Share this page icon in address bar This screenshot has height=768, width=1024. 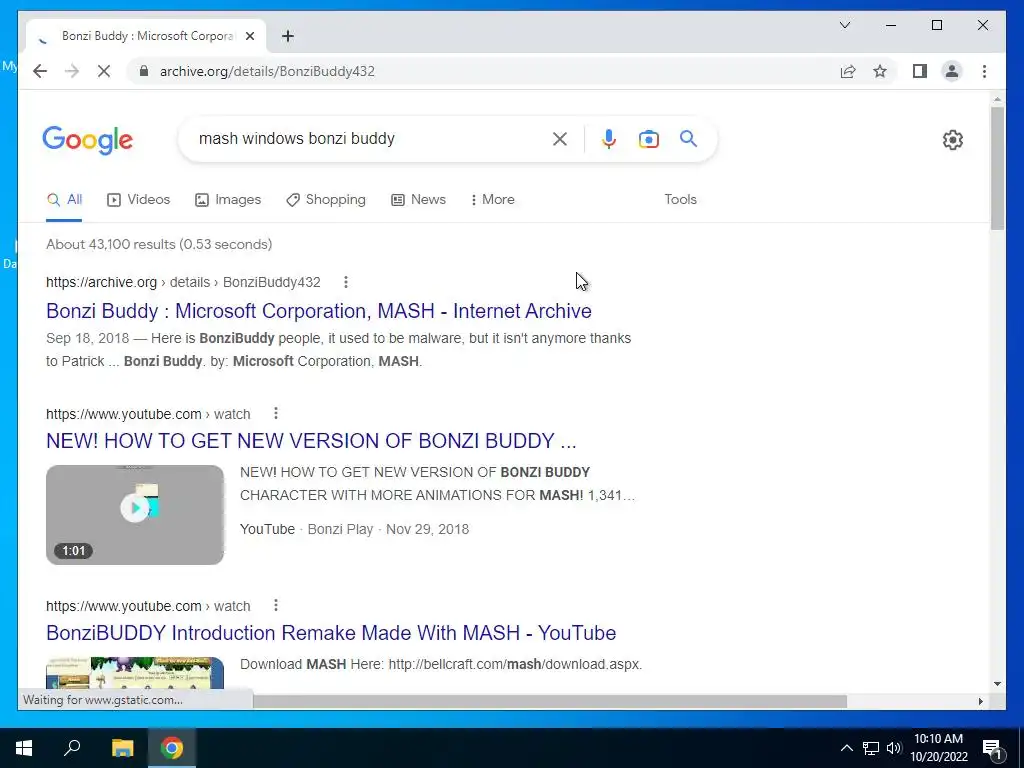point(848,71)
